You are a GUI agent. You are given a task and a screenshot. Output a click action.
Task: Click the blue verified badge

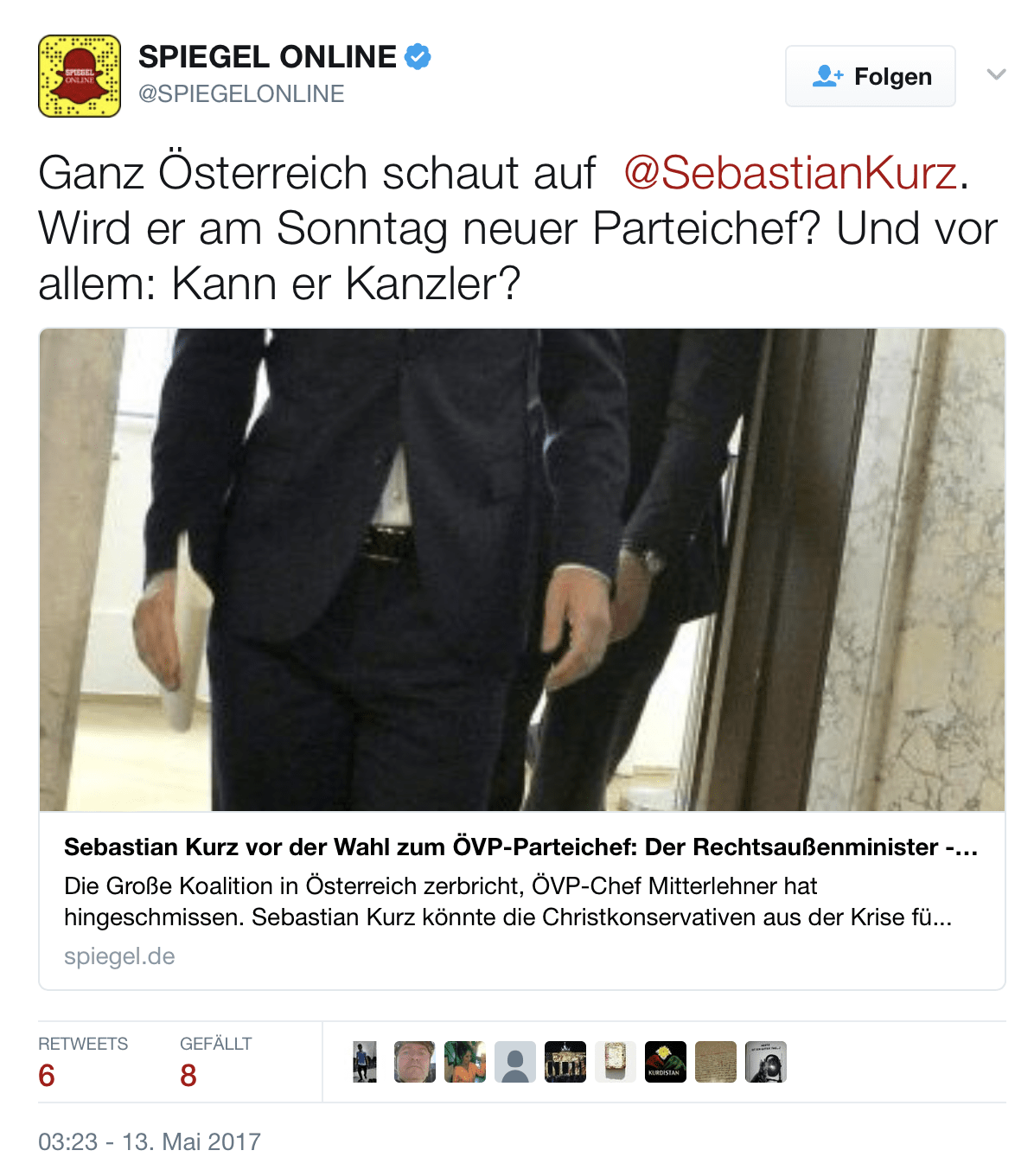(418, 57)
